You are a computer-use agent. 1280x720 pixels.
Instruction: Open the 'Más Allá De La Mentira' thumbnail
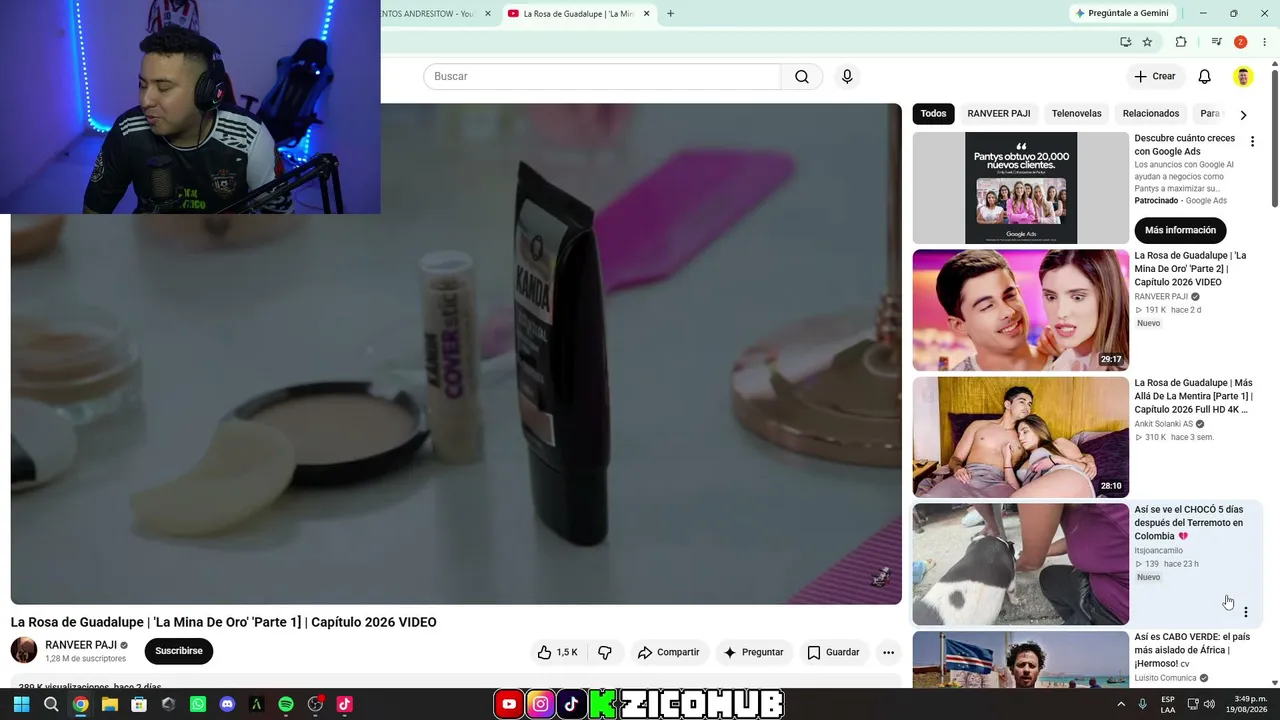[x=1020, y=437]
